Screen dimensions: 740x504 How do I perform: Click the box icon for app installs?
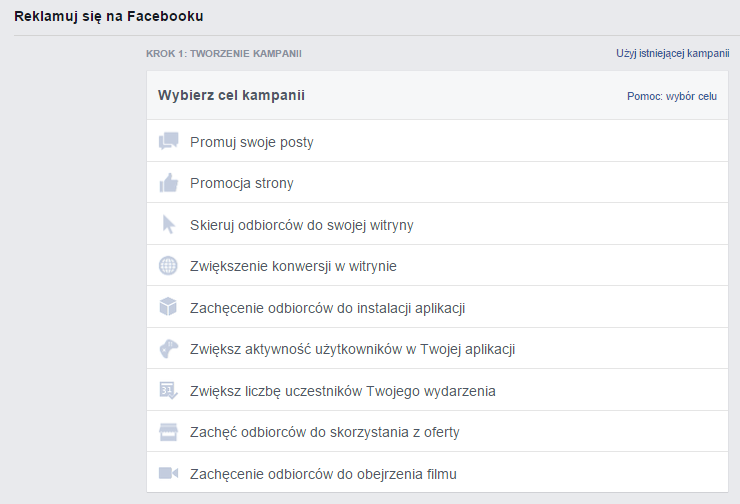[x=168, y=307]
